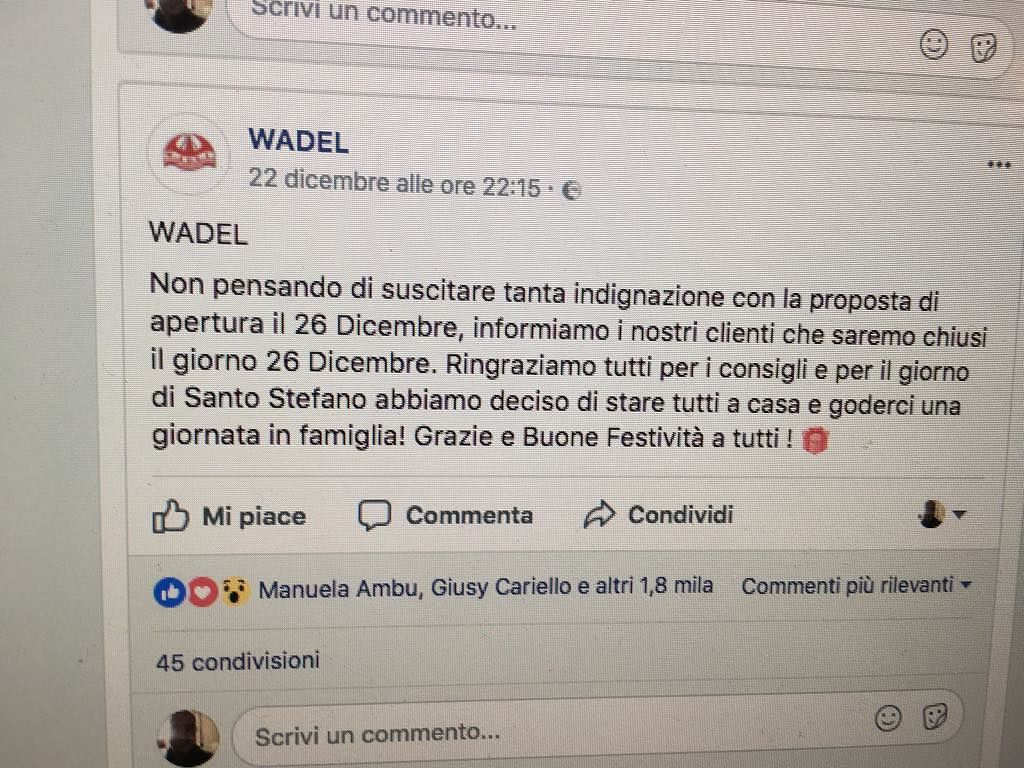This screenshot has height=768, width=1024.
Task: Click the Mi piace thumbs-up button
Action: click(229, 517)
